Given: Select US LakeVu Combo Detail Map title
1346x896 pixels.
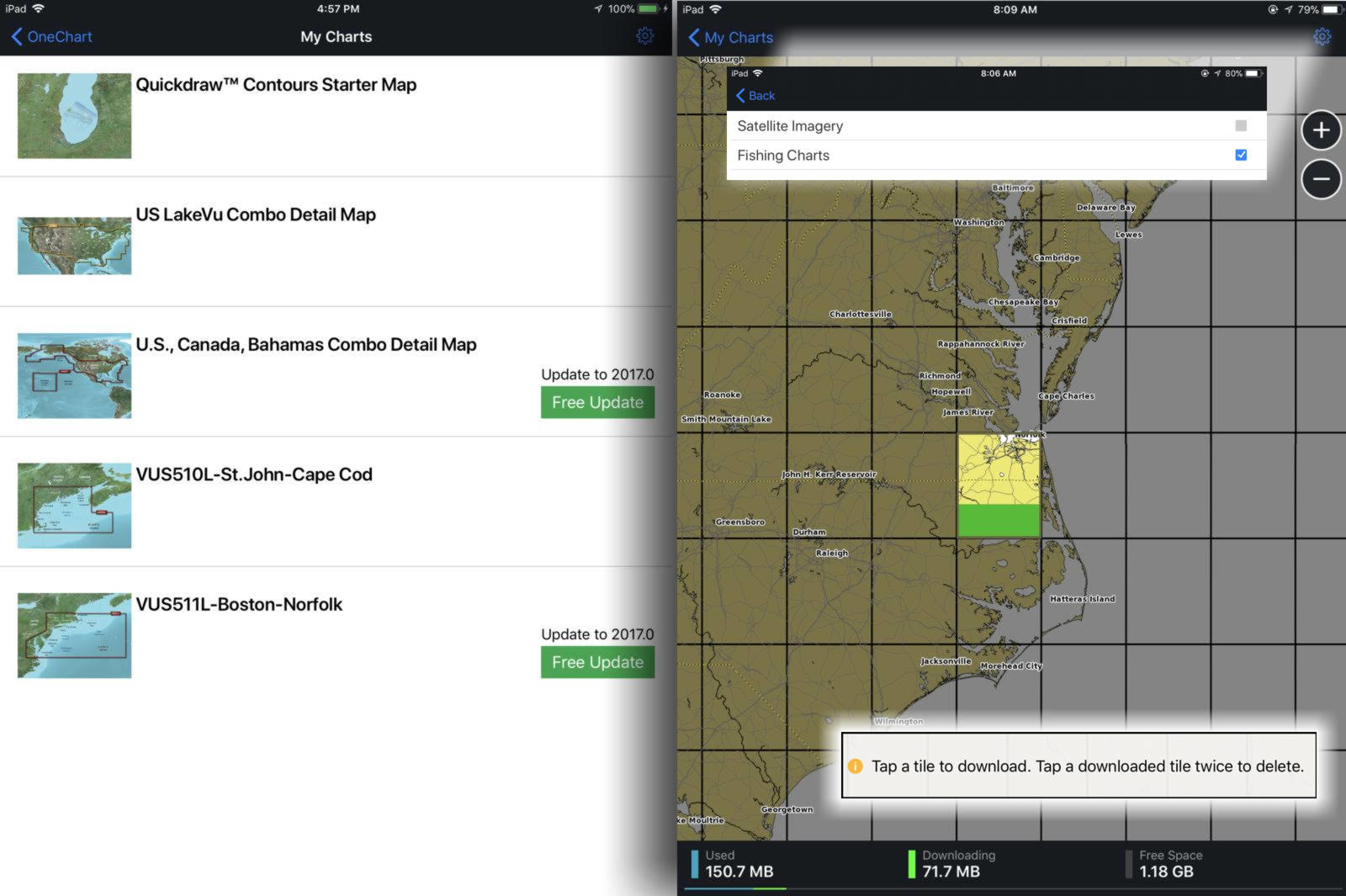Looking at the screenshot, I should click(256, 215).
